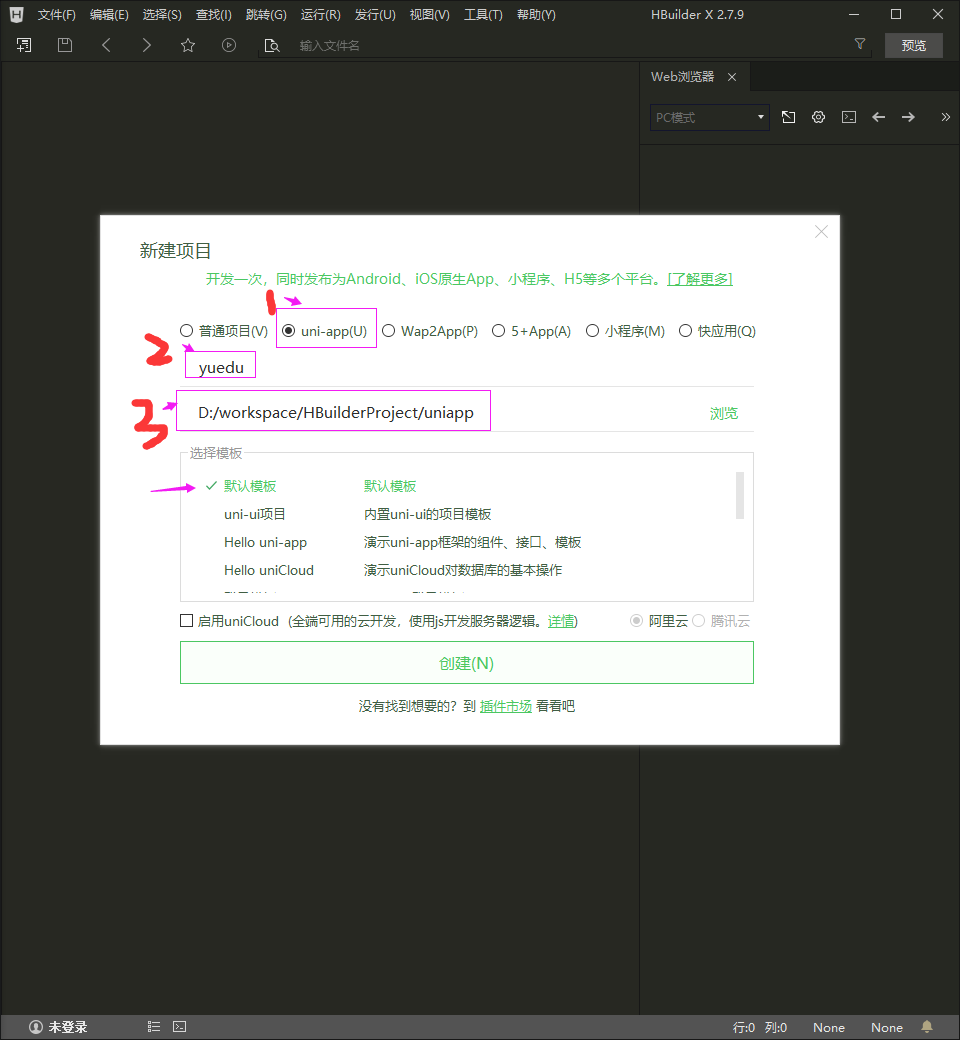
Task: Go forward using the toolbar right arrow
Action: point(147,45)
